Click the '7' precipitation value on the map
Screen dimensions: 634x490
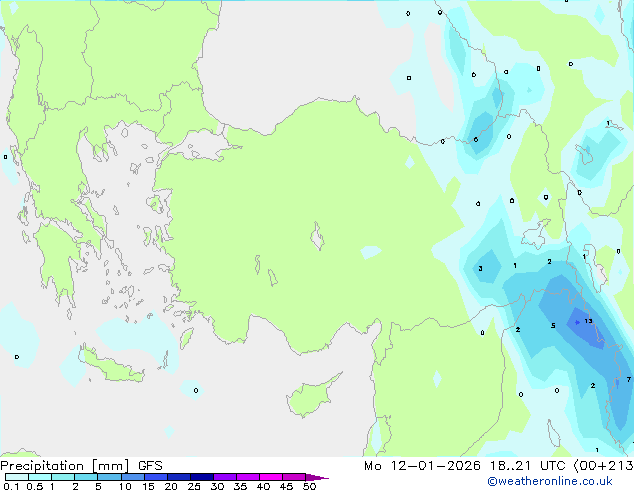pyautogui.click(x=629, y=379)
